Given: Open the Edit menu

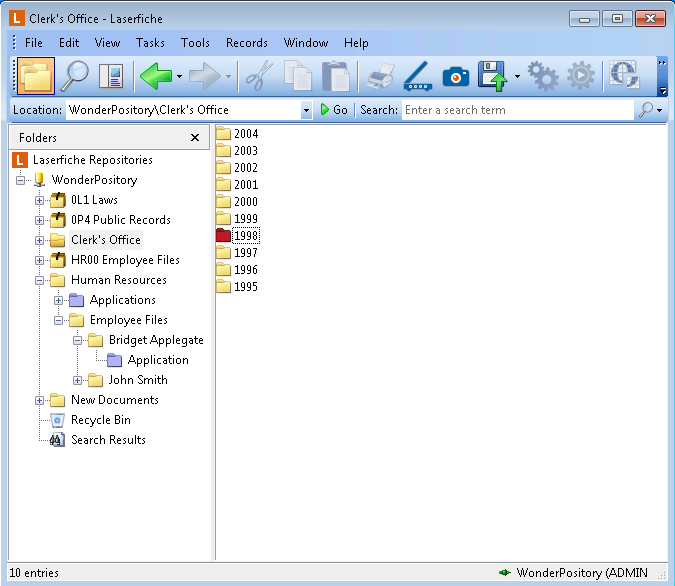Looking at the screenshot, I should point(69,43).
